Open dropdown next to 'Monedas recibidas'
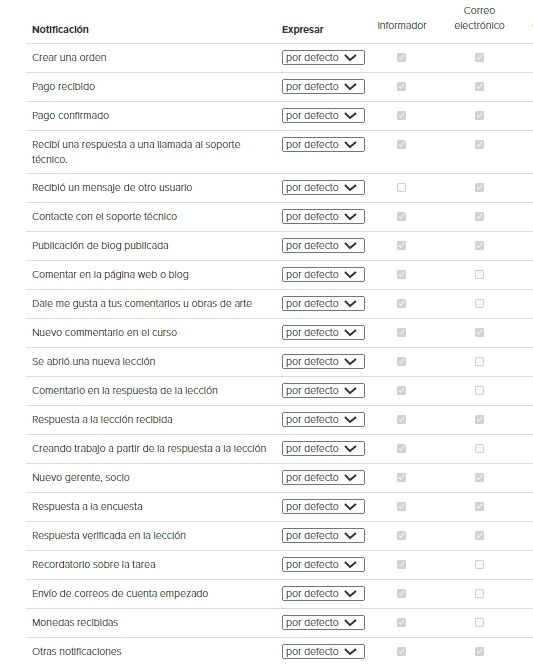This screenshot has height=671, width=533. (323, 622)
